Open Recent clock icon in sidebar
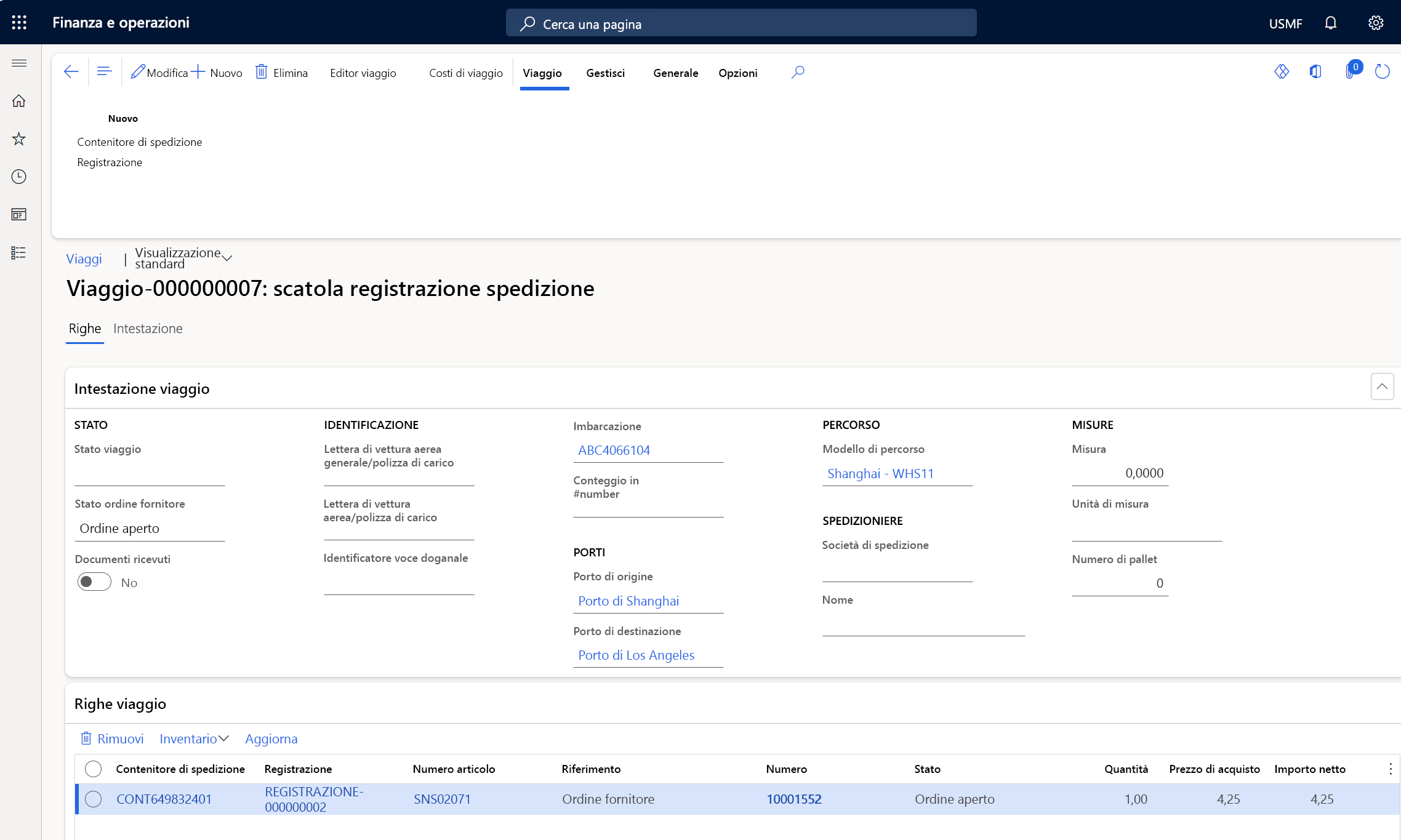The width and height of the screenshot is (1401, 840). (19, 177)
